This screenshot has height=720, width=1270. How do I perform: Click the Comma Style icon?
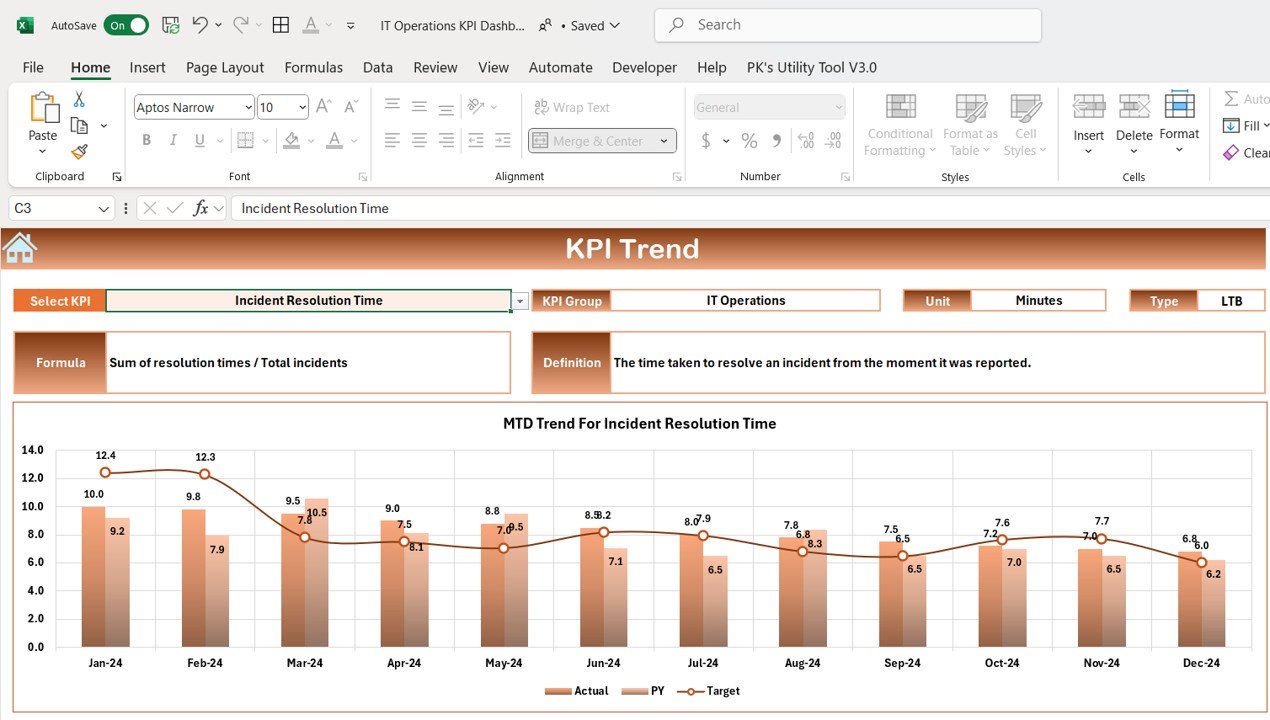tap(776, 141)
